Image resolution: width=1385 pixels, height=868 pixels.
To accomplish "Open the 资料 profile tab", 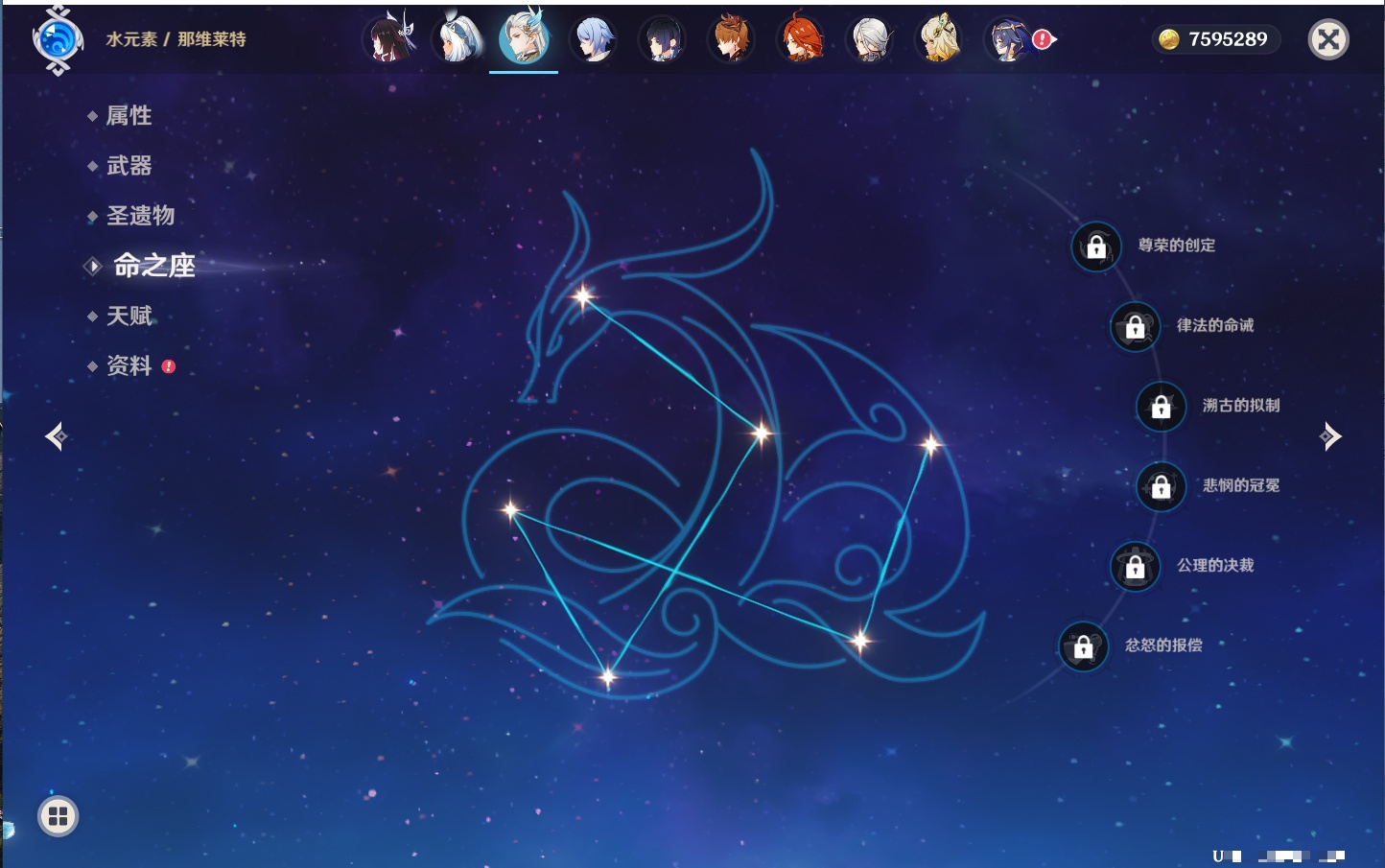I will pyautogui.click(x=129, y=366).
